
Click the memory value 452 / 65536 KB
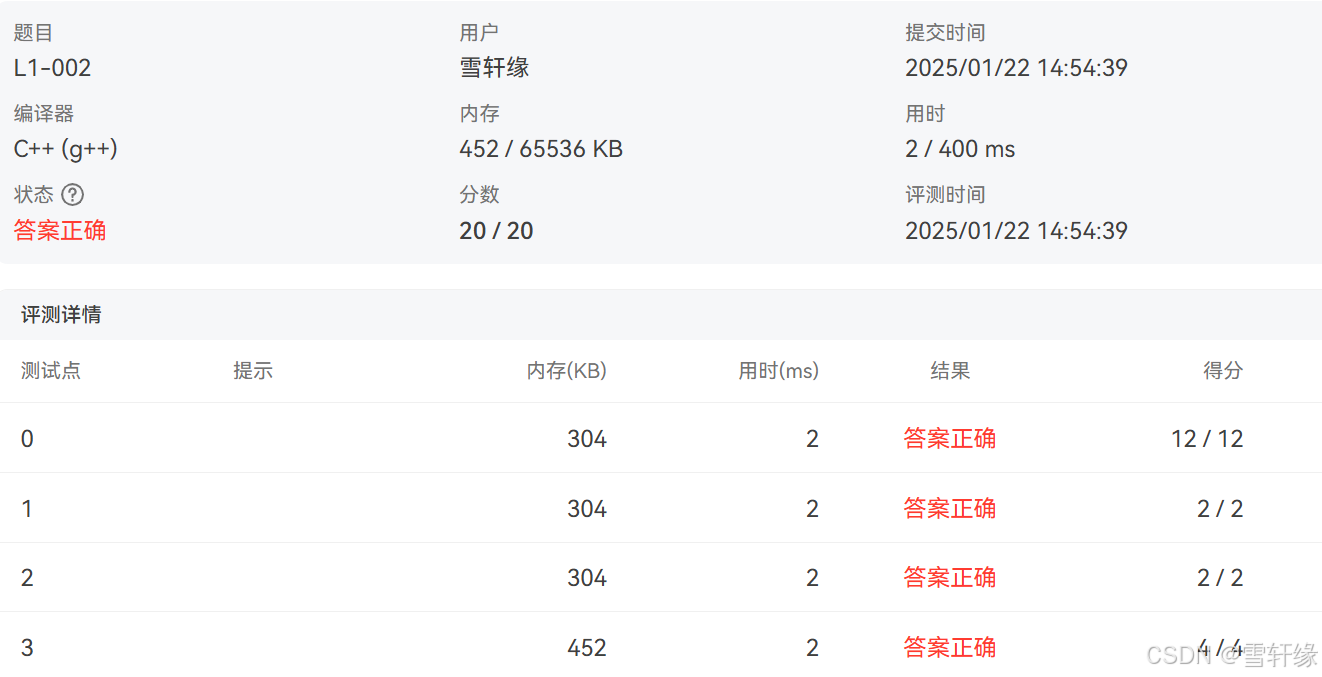(x=541, y=148)
